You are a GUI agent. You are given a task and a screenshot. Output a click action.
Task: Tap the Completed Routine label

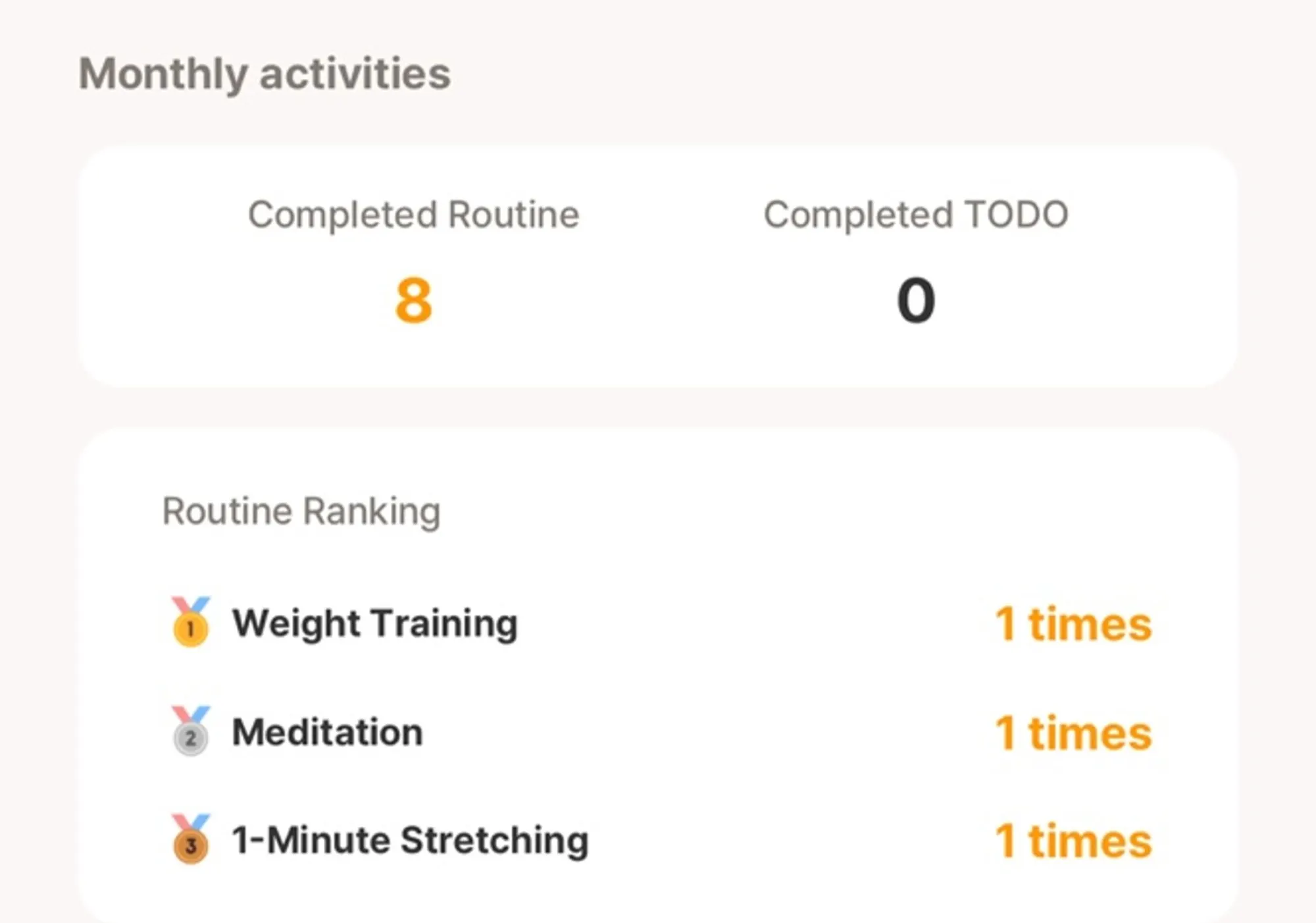413,215
